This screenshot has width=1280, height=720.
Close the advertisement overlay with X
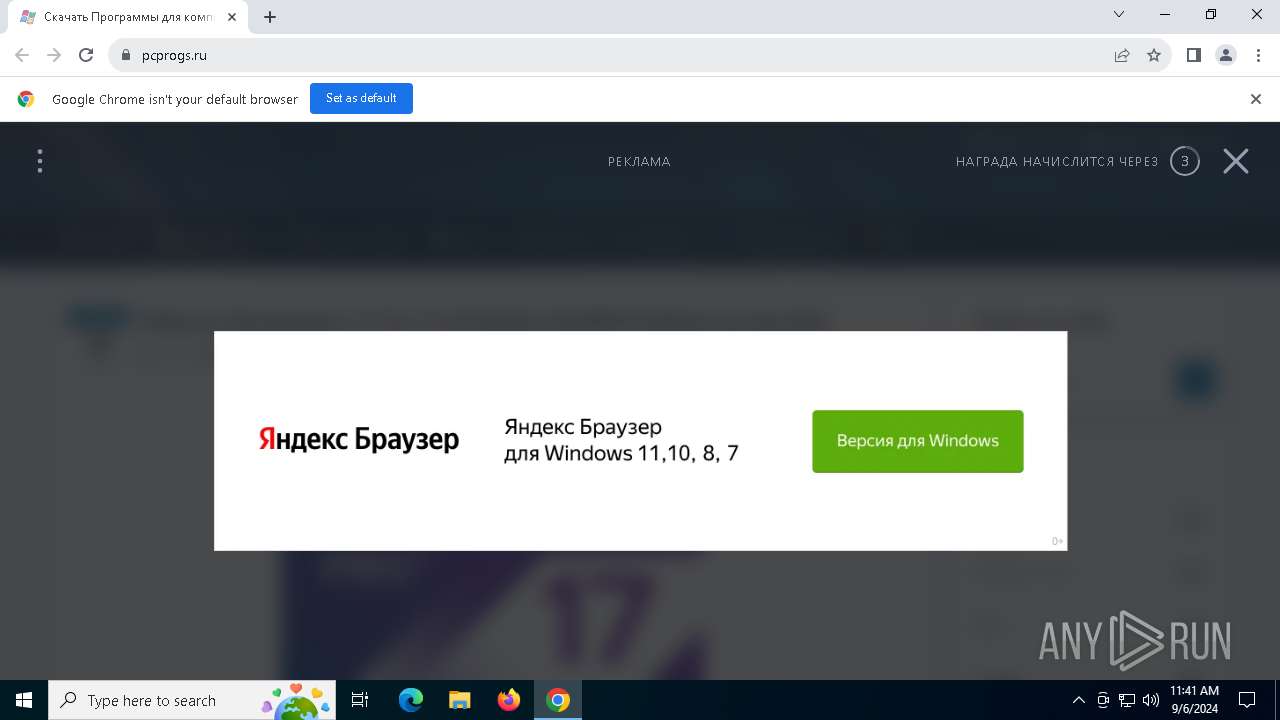1236,161
